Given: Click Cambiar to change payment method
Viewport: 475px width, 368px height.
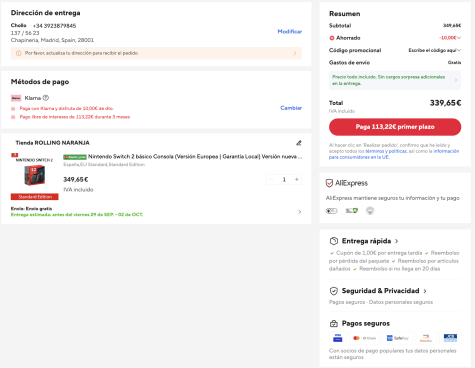Looking at the screenshot, I should click(x=291, y=108).
